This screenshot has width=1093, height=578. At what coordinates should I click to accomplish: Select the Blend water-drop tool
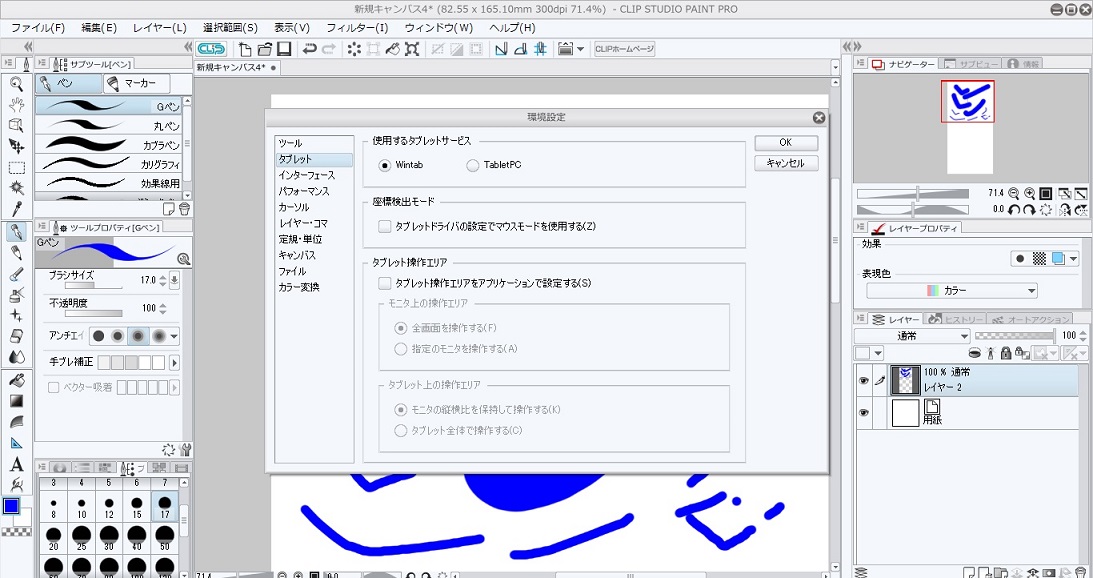click(17, 357)
